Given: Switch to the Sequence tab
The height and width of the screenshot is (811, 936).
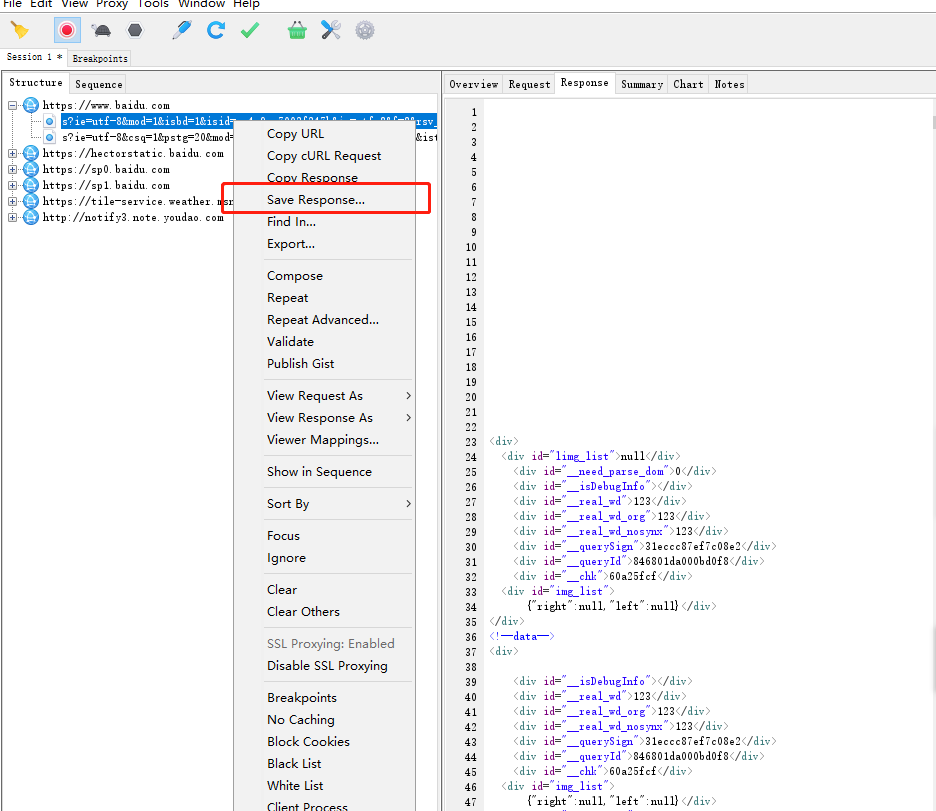Looking at the screenshot, I should click(x=98, y=84).
